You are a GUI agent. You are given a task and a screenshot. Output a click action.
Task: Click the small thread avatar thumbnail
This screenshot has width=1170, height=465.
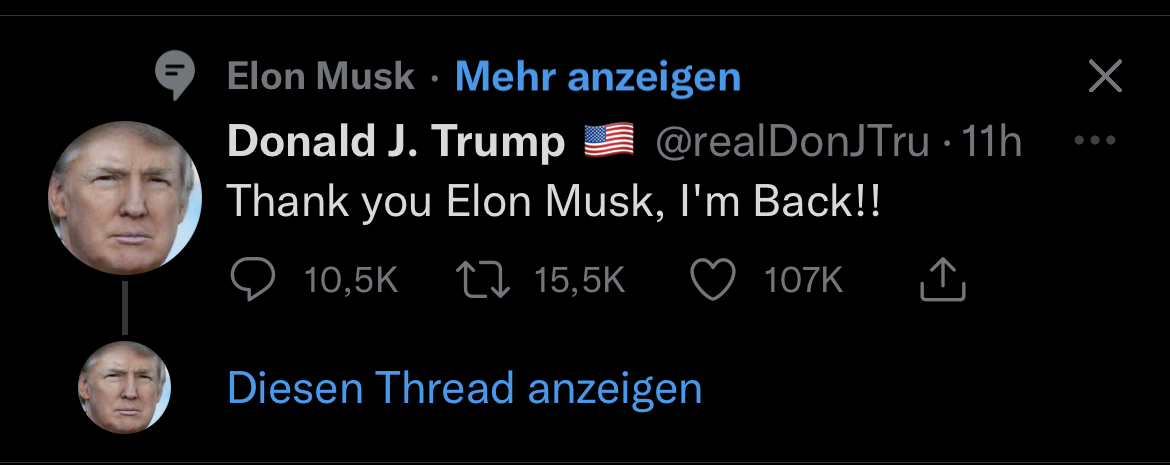pos(125,387)
